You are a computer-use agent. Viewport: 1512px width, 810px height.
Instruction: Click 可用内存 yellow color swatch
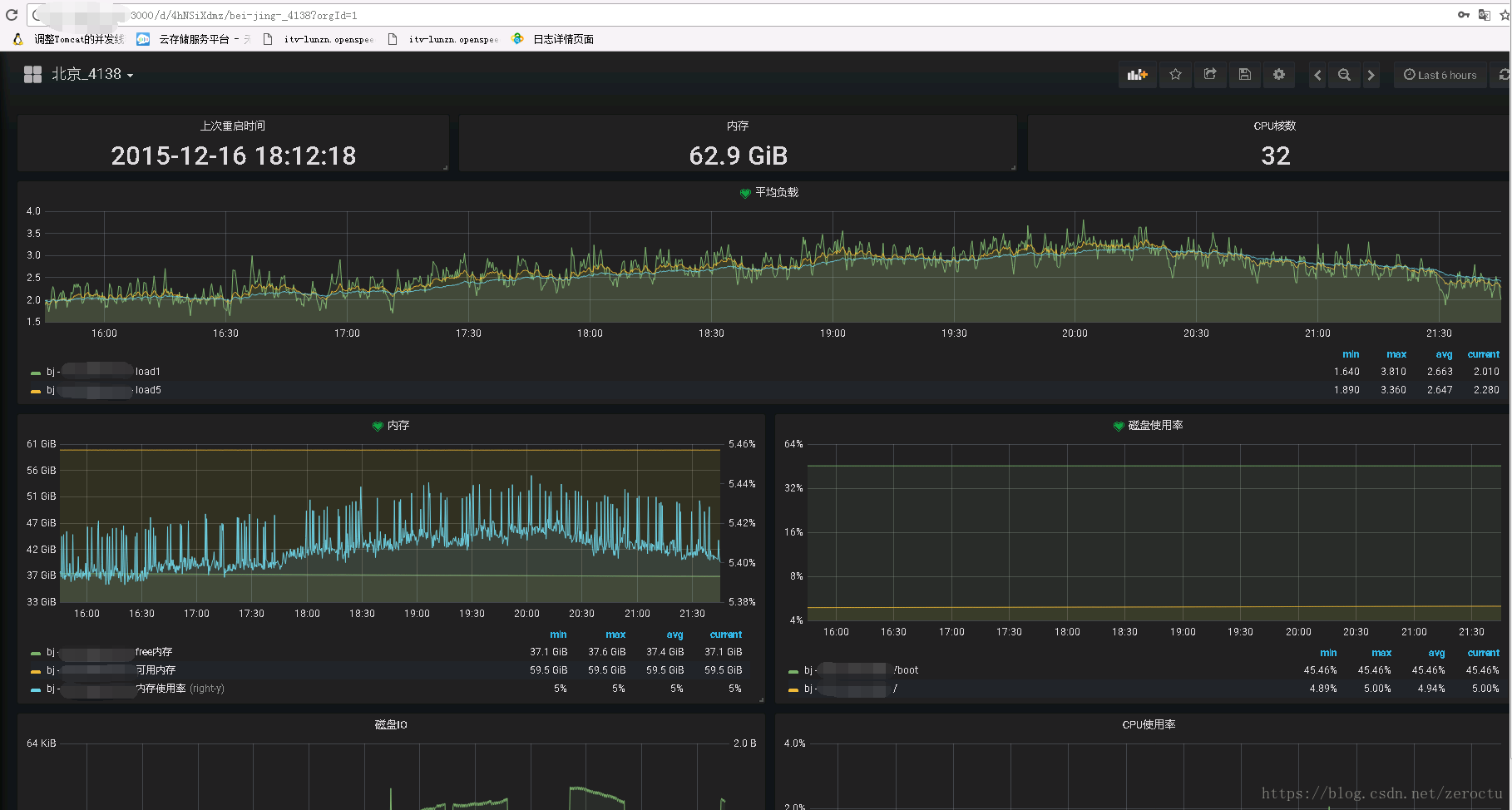point(36,671)
